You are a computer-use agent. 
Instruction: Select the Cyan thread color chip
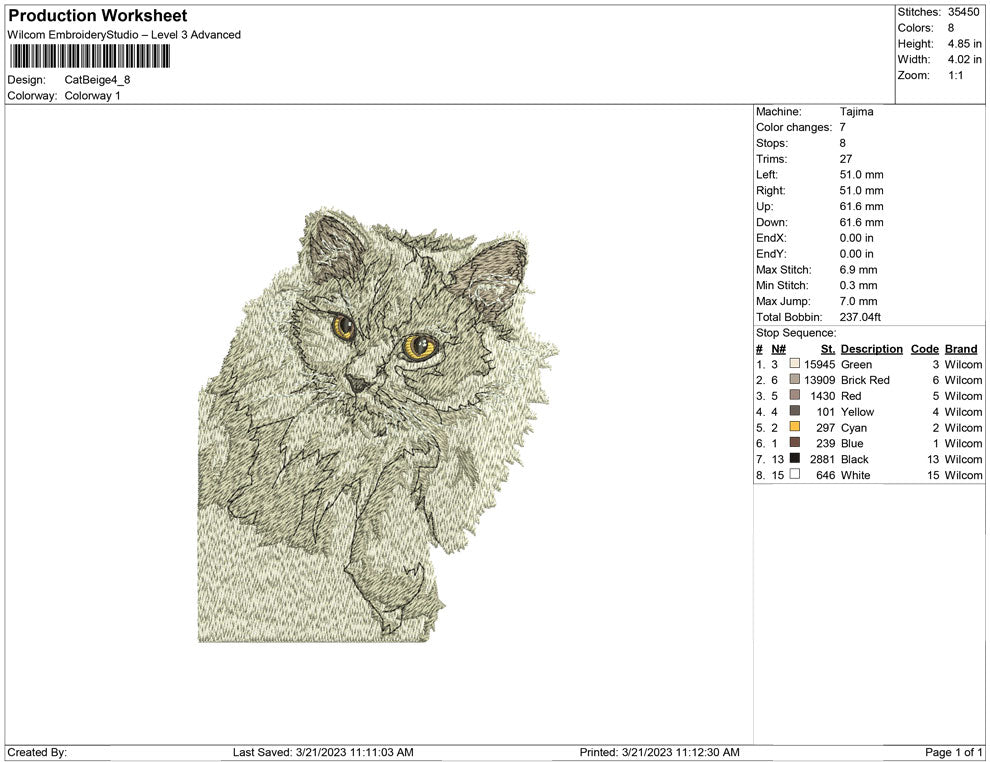pos(793,427)
